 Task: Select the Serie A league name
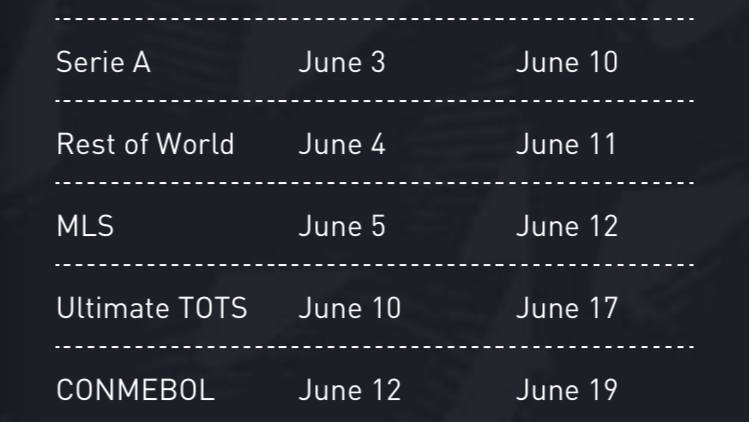[104, 62]
